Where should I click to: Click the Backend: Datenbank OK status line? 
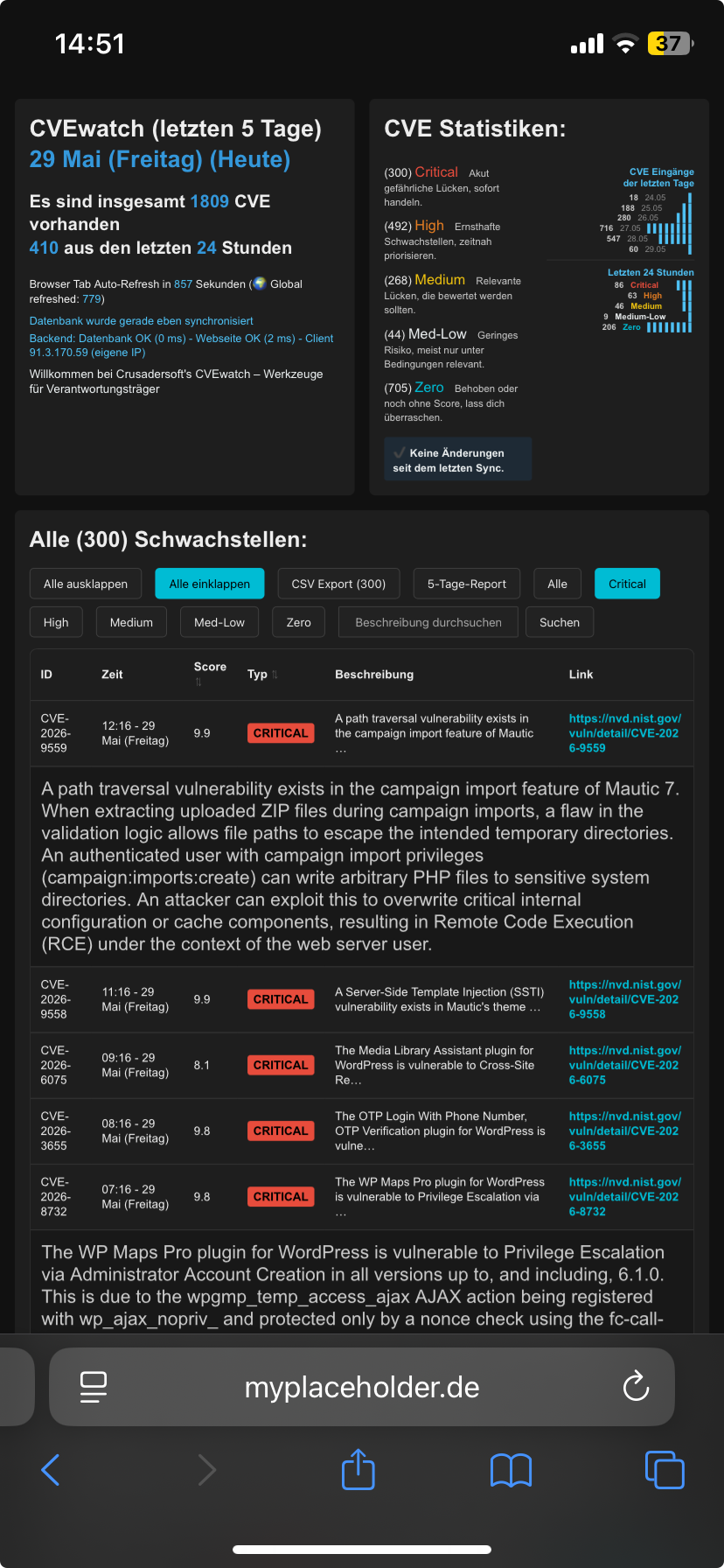[x=182, y=346]
